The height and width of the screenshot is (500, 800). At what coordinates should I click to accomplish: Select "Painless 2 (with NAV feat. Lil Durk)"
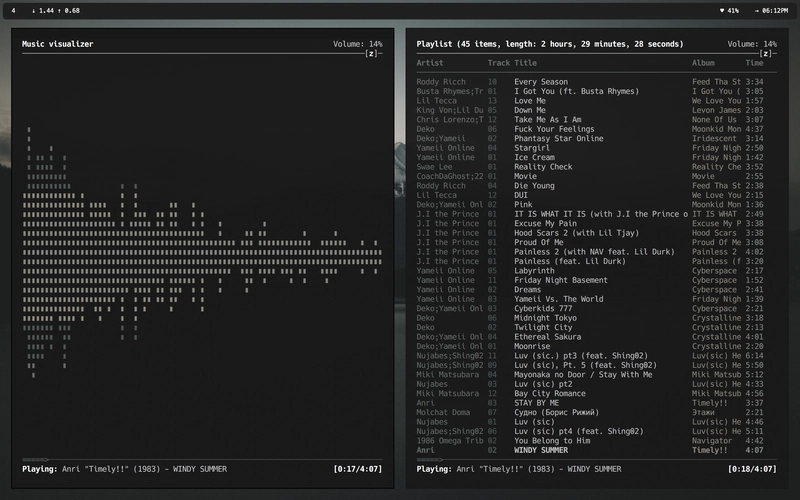pyautogui.click(x=596, y=252)
